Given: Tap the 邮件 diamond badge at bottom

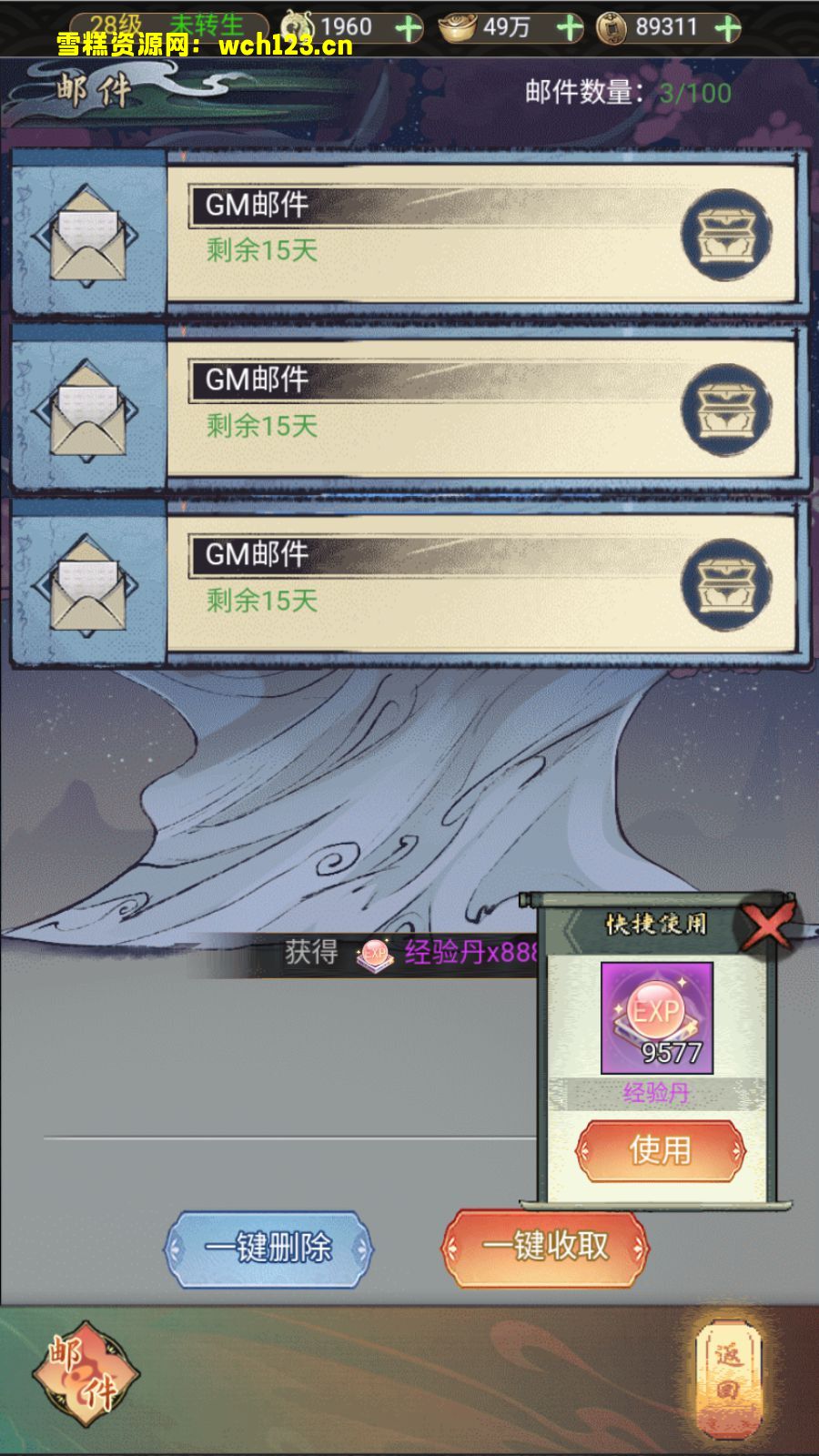Looking at the screenshot, I should click(x=85, y=1373).
